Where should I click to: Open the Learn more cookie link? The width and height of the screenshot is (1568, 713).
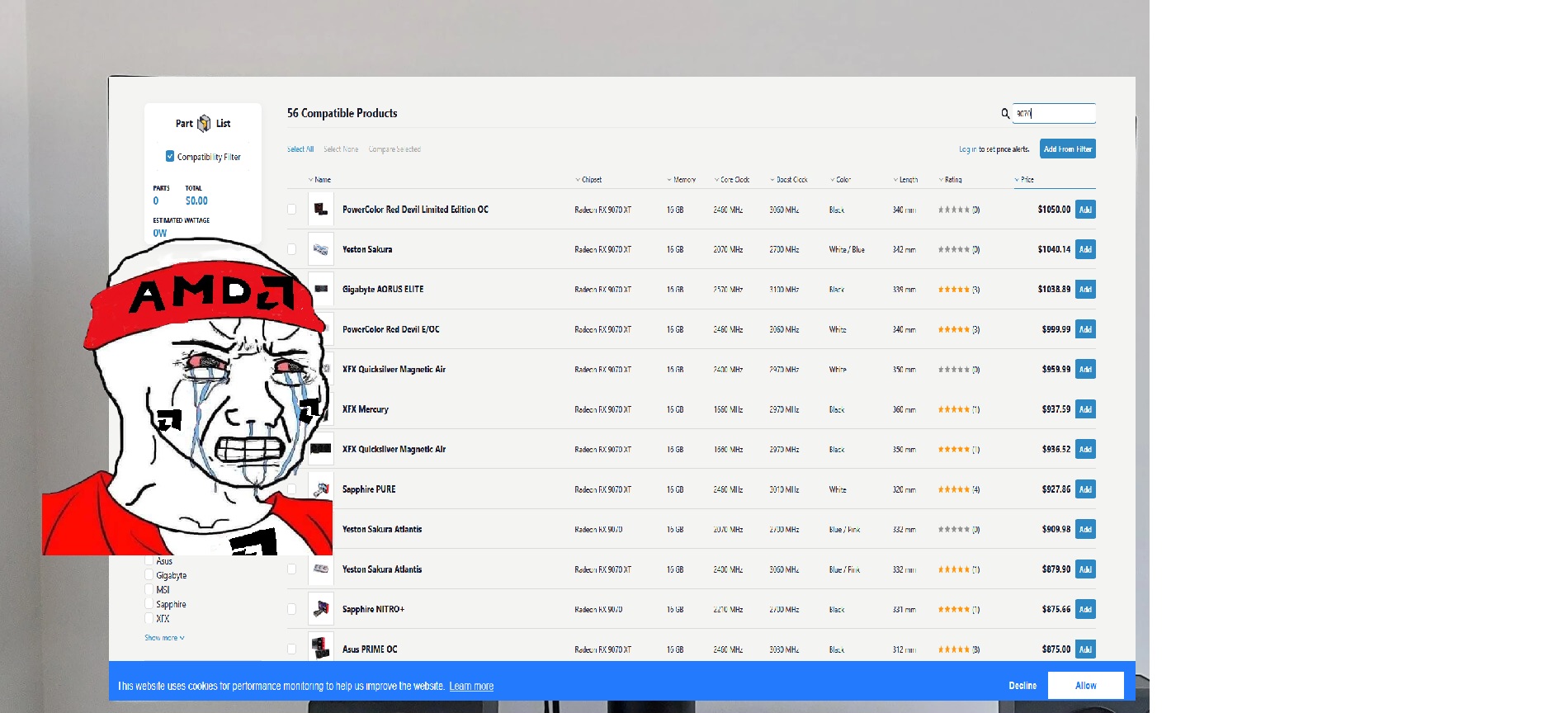click(x=471, y=686)
